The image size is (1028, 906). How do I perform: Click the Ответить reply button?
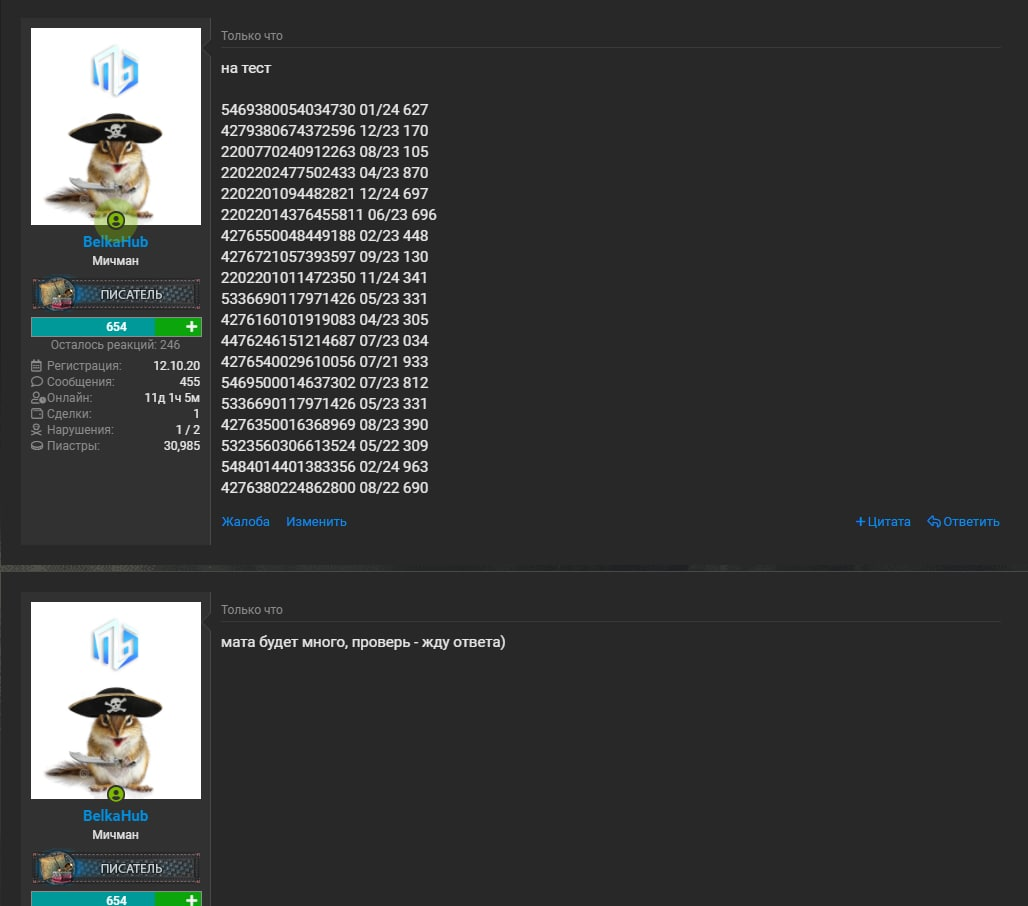(963, 522)
